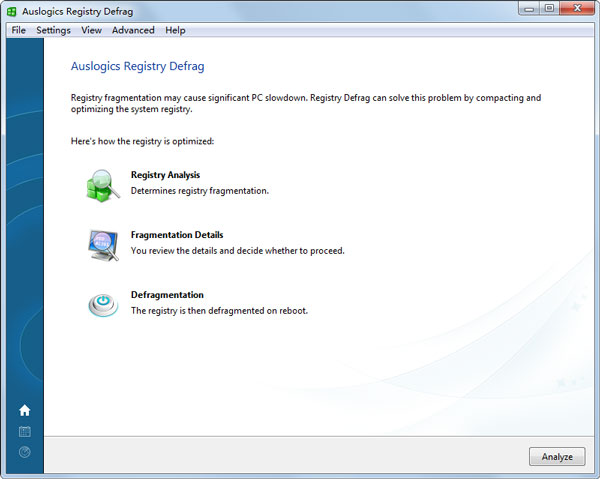Maximize the Registry Defrag window
Screen dimensions: 600x479
549,8
